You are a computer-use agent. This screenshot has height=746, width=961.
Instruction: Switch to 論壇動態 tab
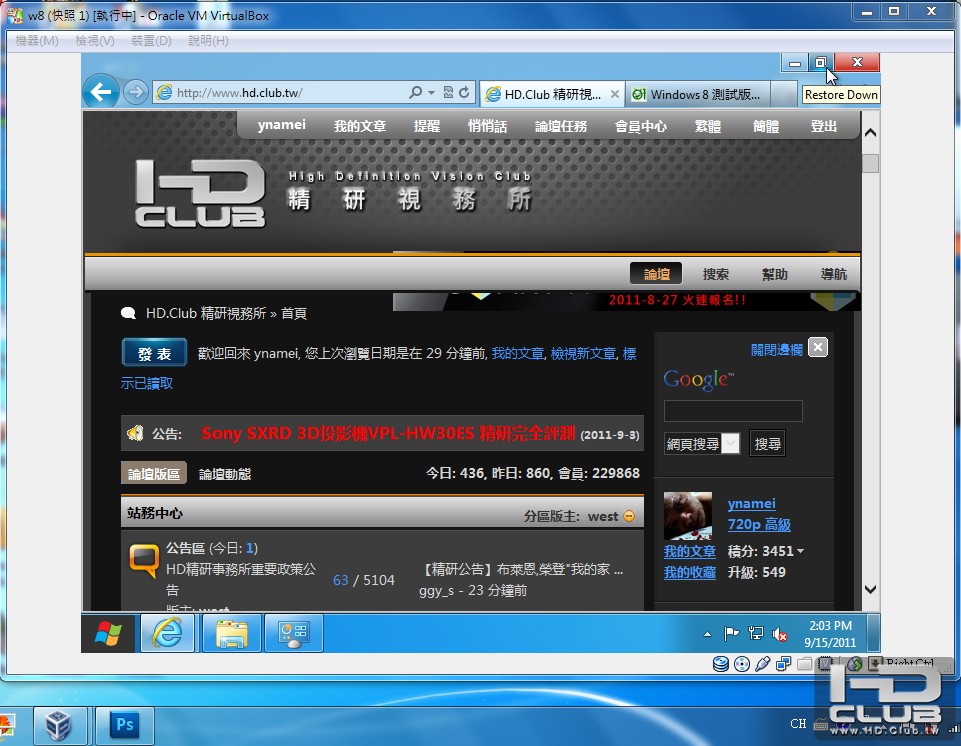225,474
